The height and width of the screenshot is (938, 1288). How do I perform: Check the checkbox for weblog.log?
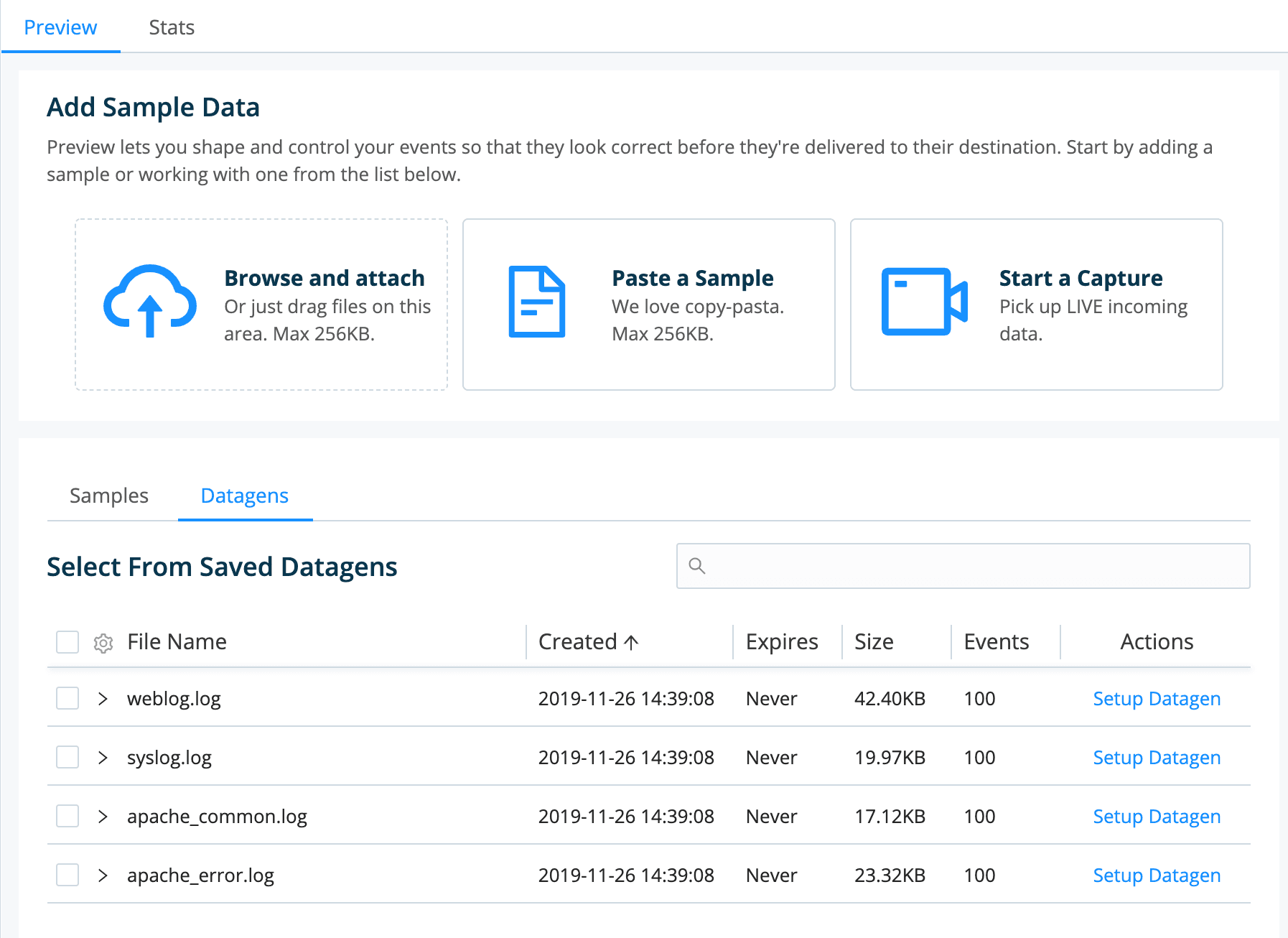point(66,697)
